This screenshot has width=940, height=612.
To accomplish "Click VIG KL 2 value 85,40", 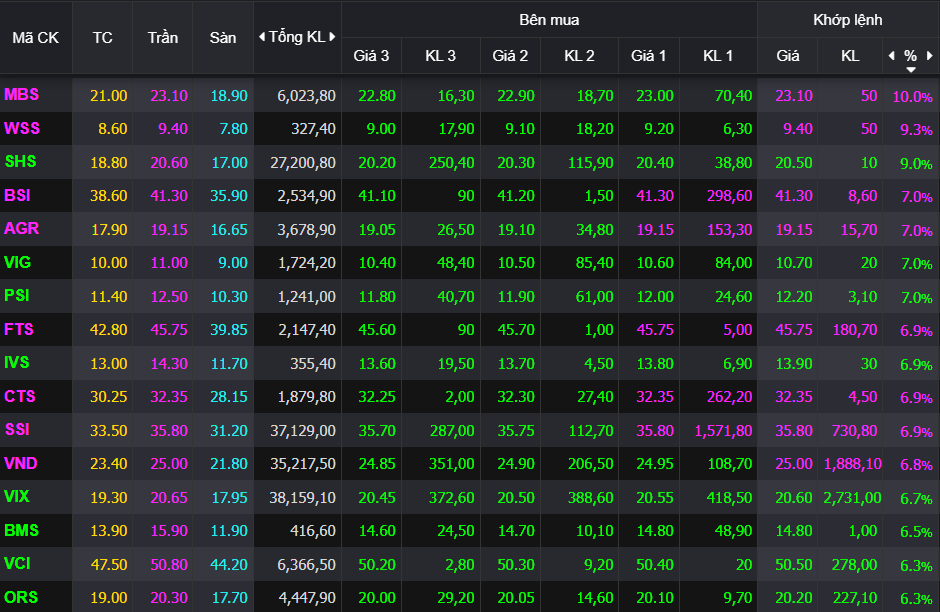I will pos(595,263).
